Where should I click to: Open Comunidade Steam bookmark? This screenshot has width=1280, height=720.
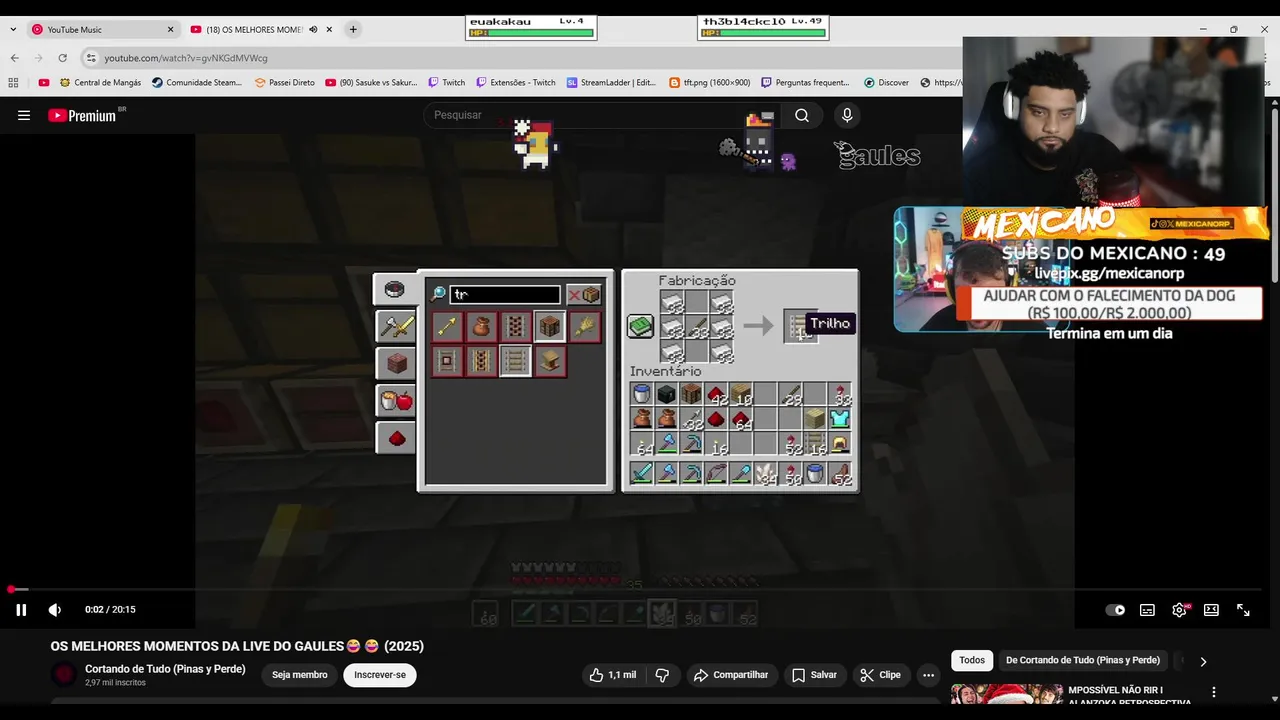point(197,83)
